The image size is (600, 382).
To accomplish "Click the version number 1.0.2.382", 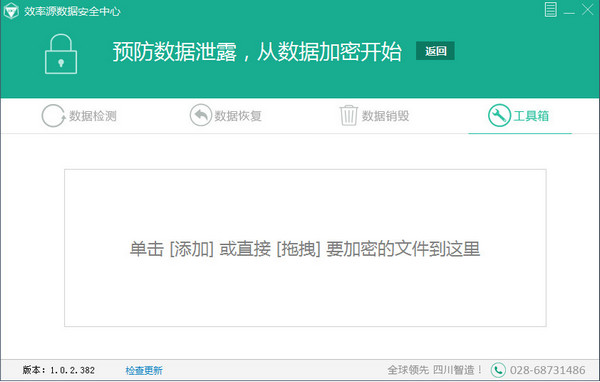I will 72,370.
